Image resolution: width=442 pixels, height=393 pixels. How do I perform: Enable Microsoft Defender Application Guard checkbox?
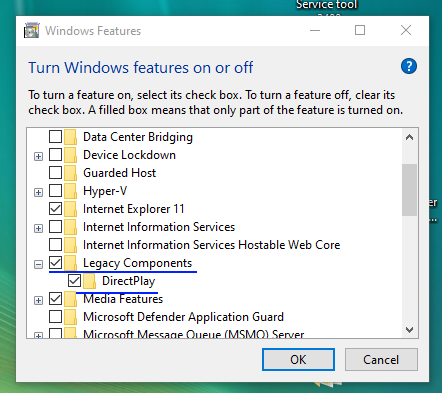coord(55,317)
